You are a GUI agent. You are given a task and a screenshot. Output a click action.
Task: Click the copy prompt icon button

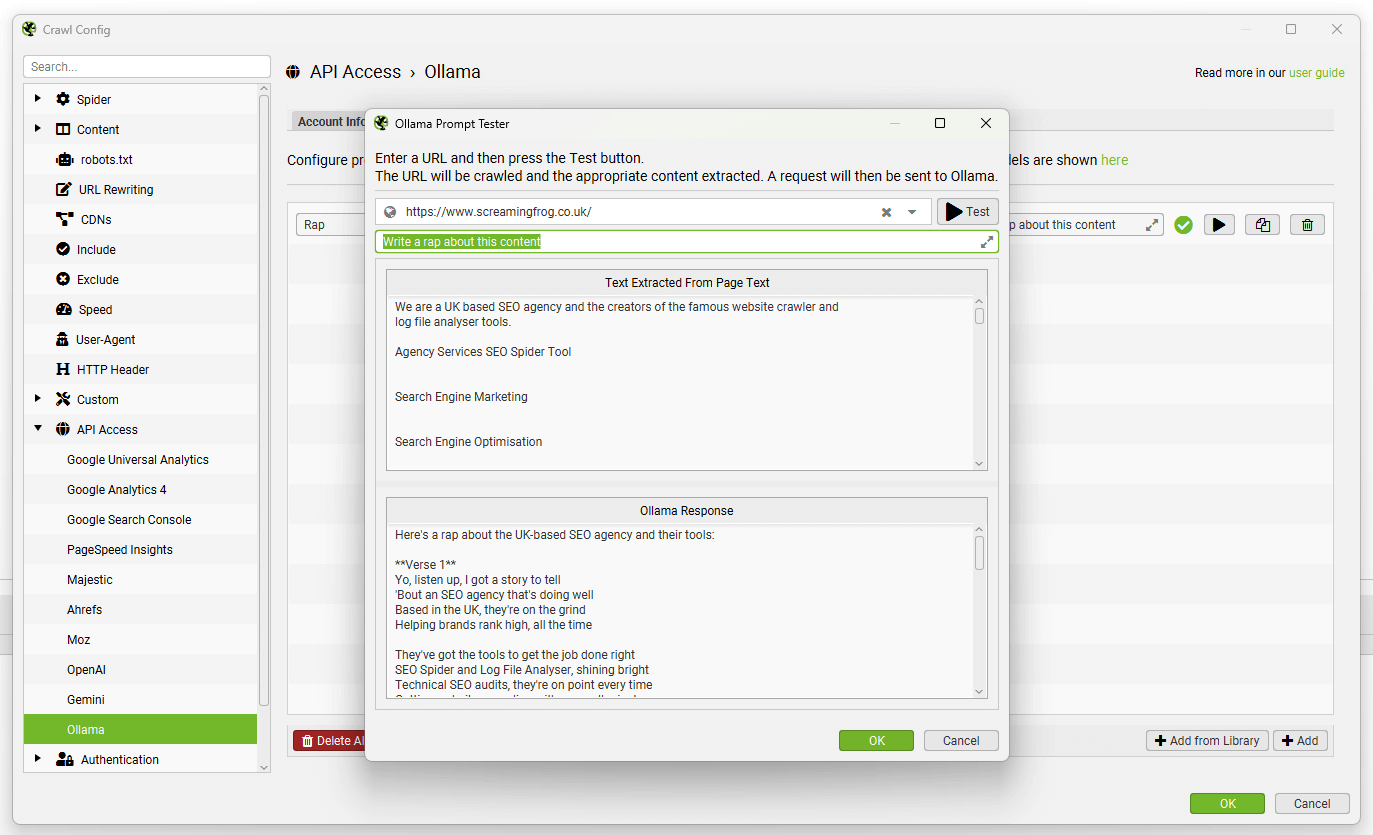coord(1262,225)
